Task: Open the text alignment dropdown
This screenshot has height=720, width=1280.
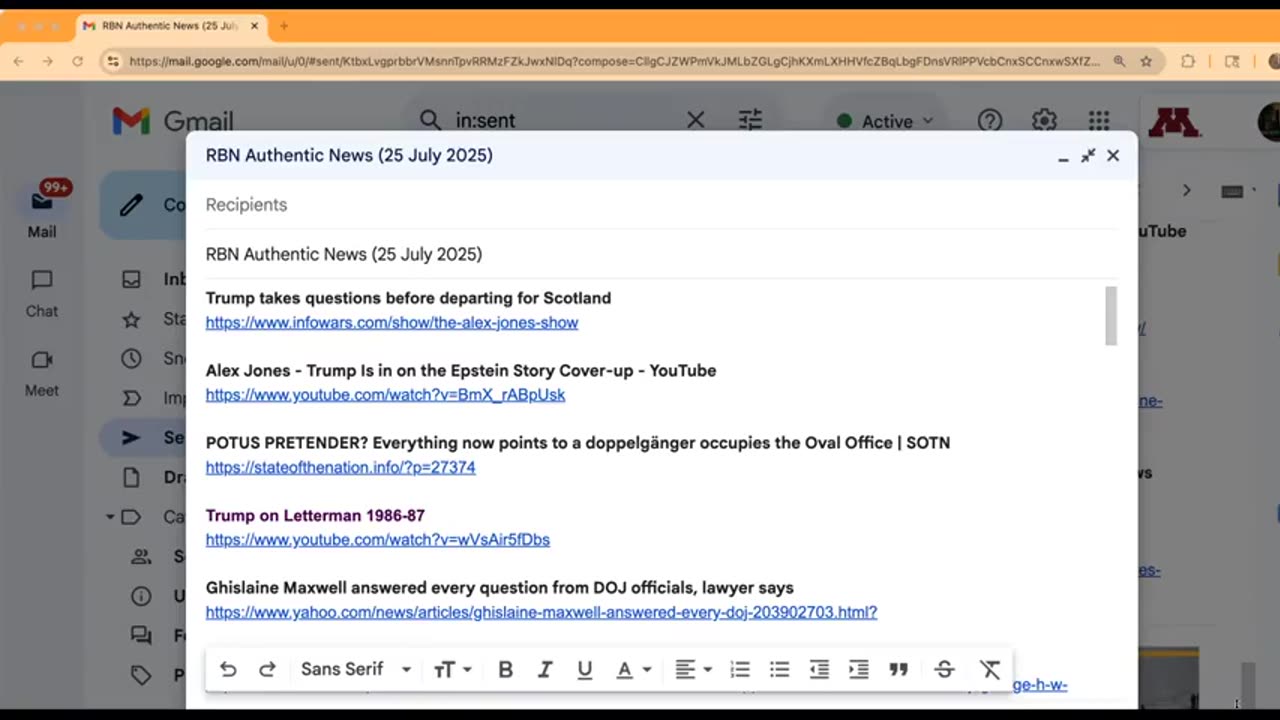Action: 692,669
